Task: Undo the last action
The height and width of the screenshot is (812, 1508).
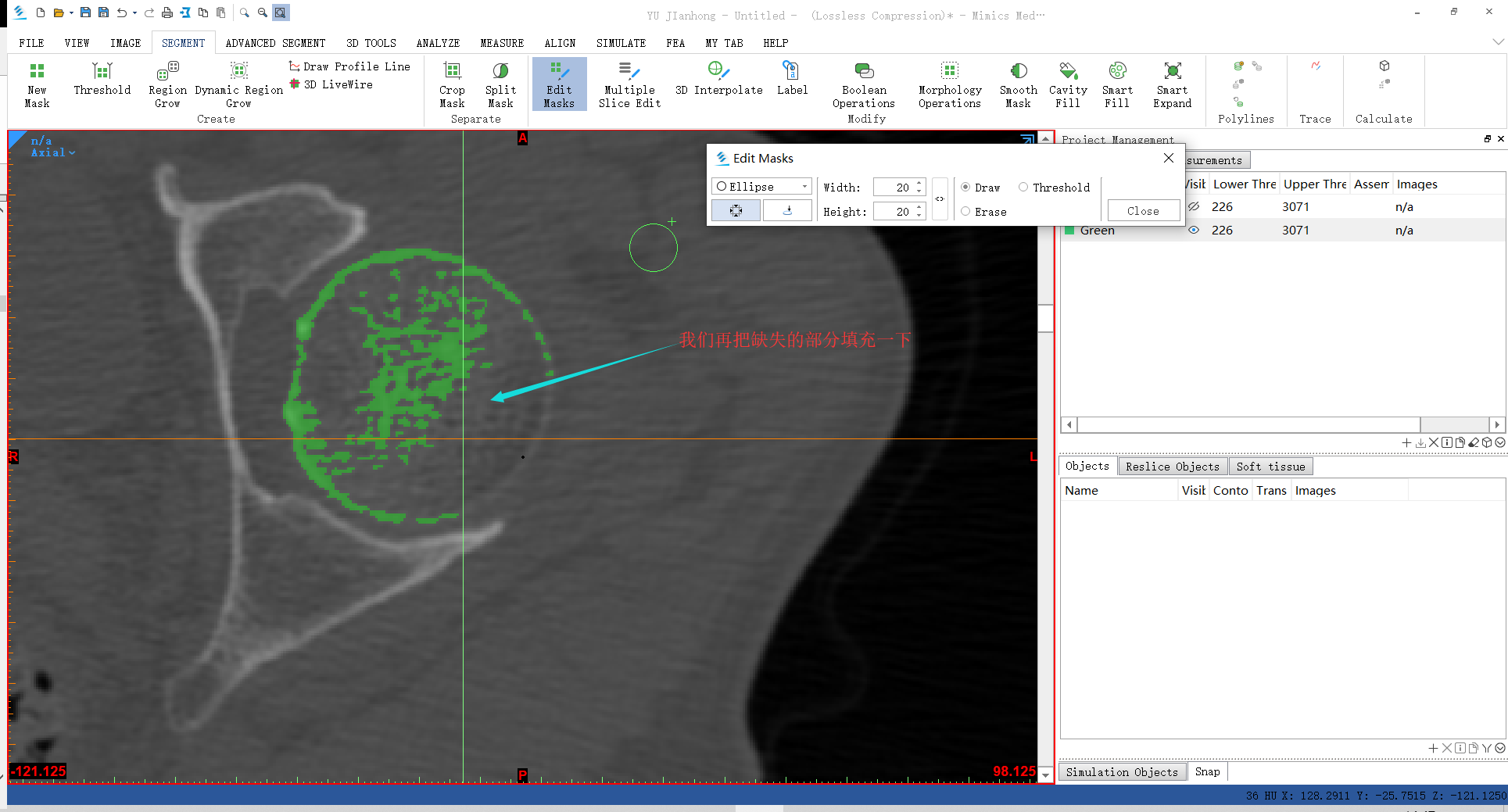Action: tap(122, 13)
